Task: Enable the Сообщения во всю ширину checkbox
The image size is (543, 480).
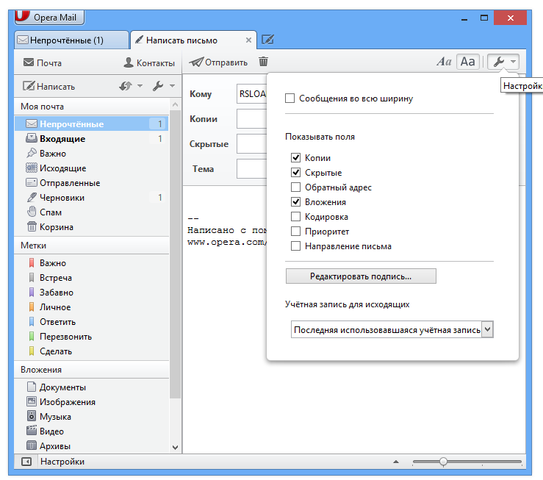Action: (290, 98)
